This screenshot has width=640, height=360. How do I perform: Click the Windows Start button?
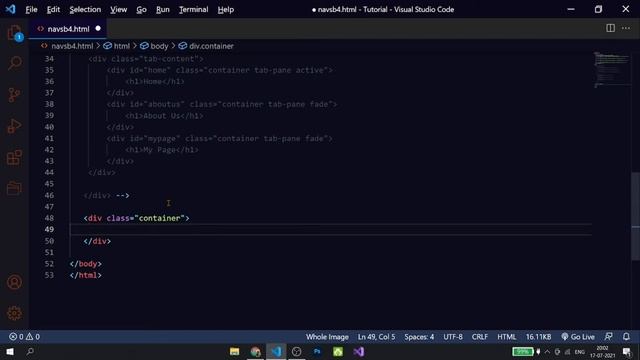pyautogui.click(x=10, y=351)
